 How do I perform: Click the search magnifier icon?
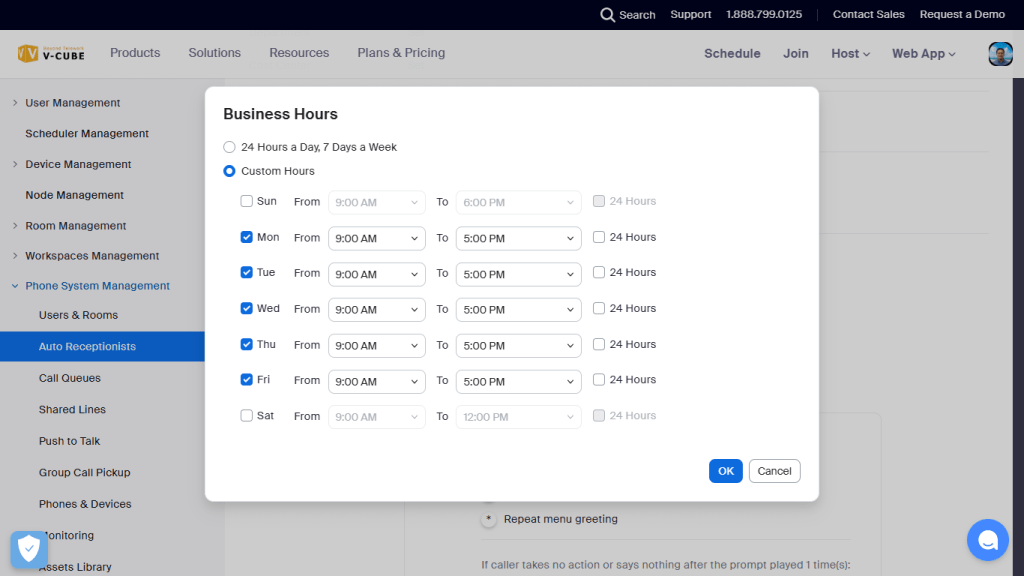pos(607,15)
